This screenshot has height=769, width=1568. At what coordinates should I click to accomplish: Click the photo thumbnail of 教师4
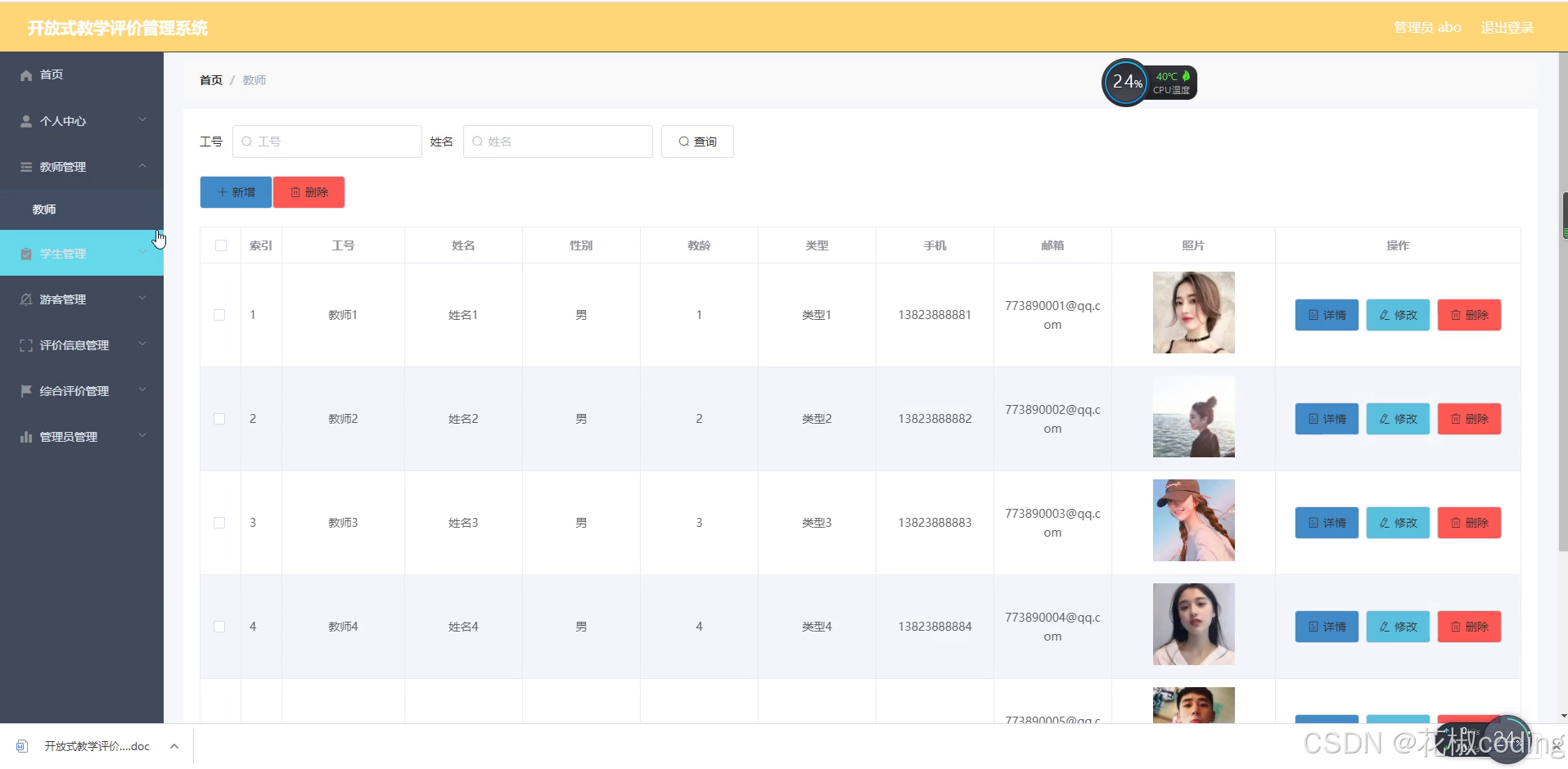pyautogui.click(x=1193, y=624)
